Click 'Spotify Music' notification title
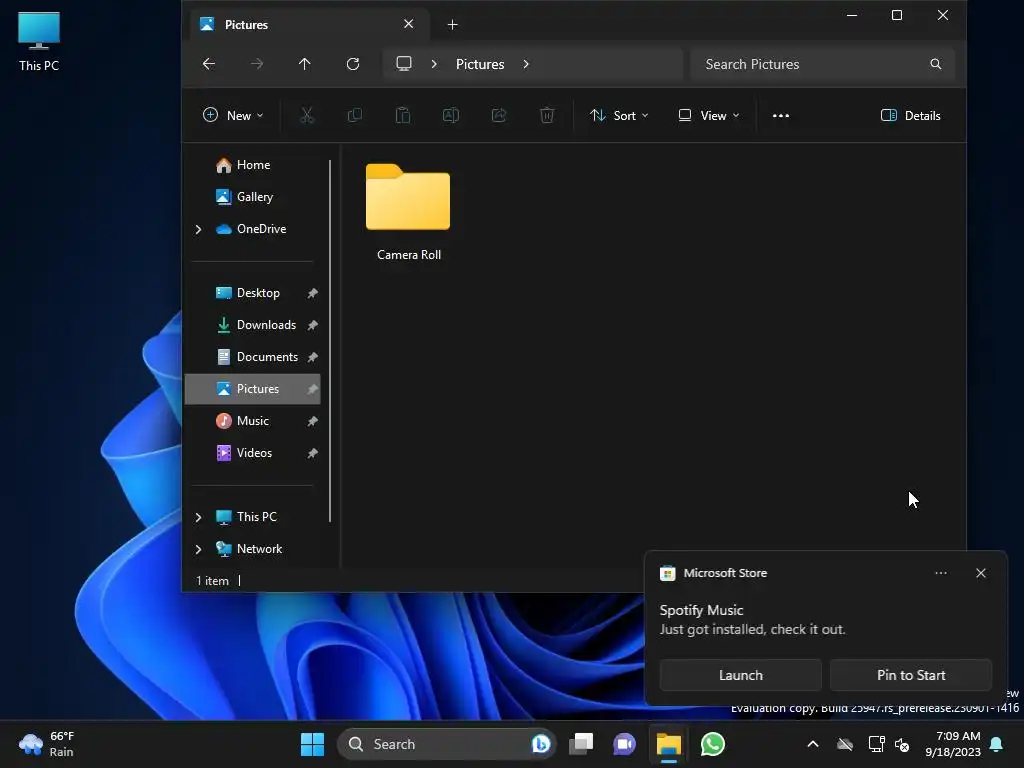 click(701, 610)
